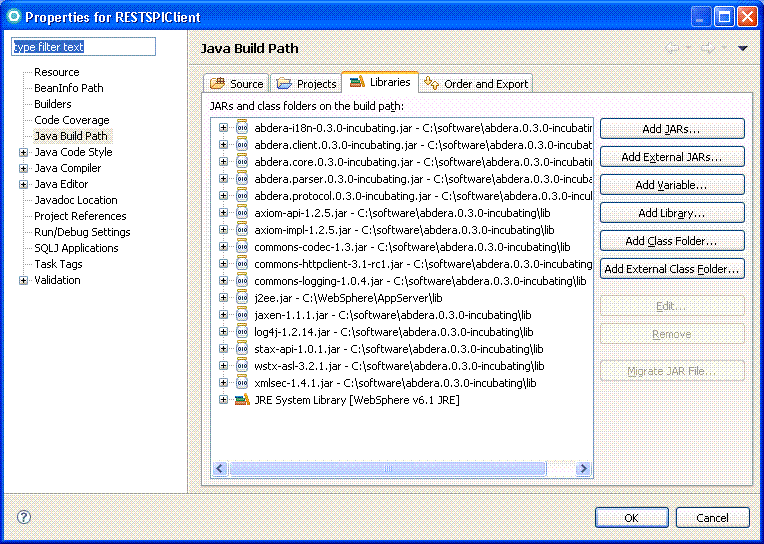Click the jar icon of xmlsec-1.4.1.jar
The height and width of the screenshot is (544, 764).
point(242,383)
